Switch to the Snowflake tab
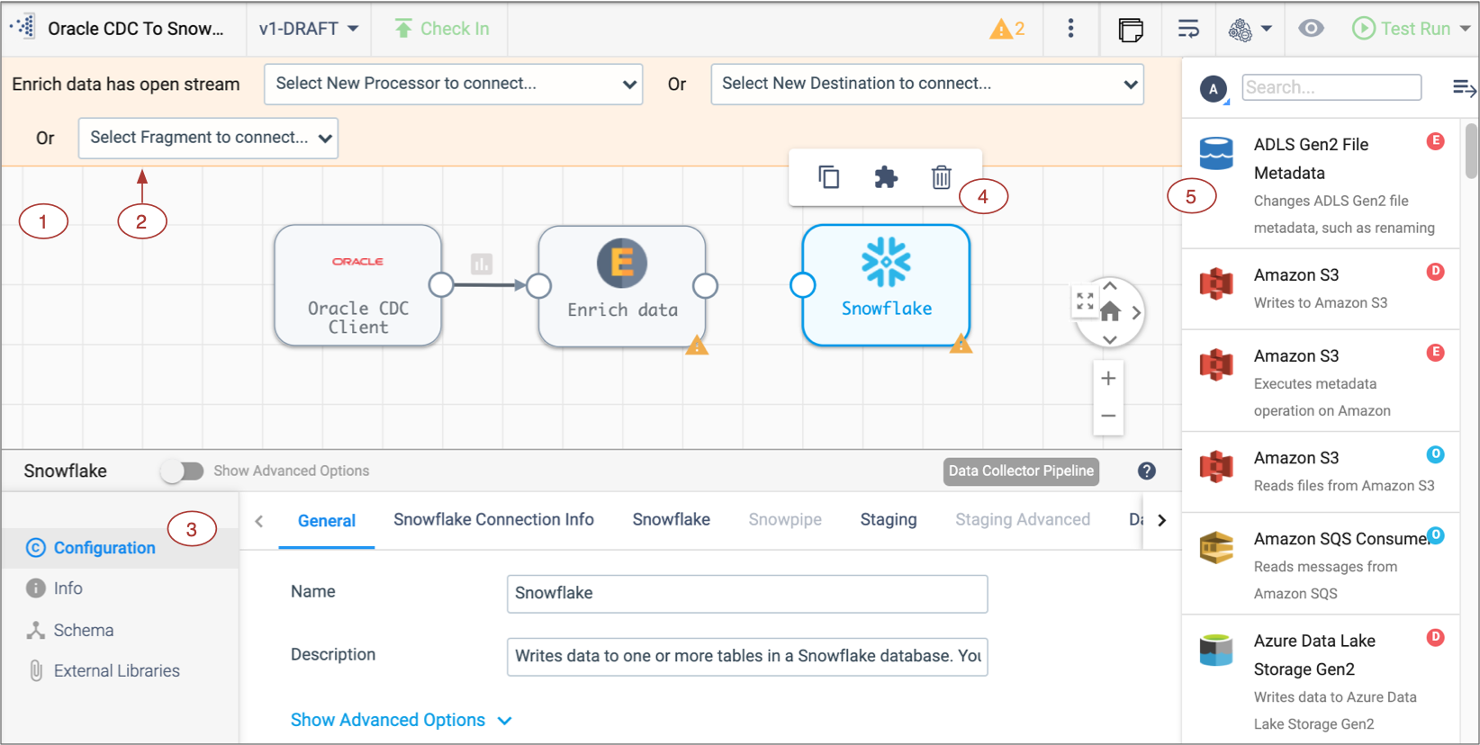1480x745 pixels. click(x=671, y=520)
